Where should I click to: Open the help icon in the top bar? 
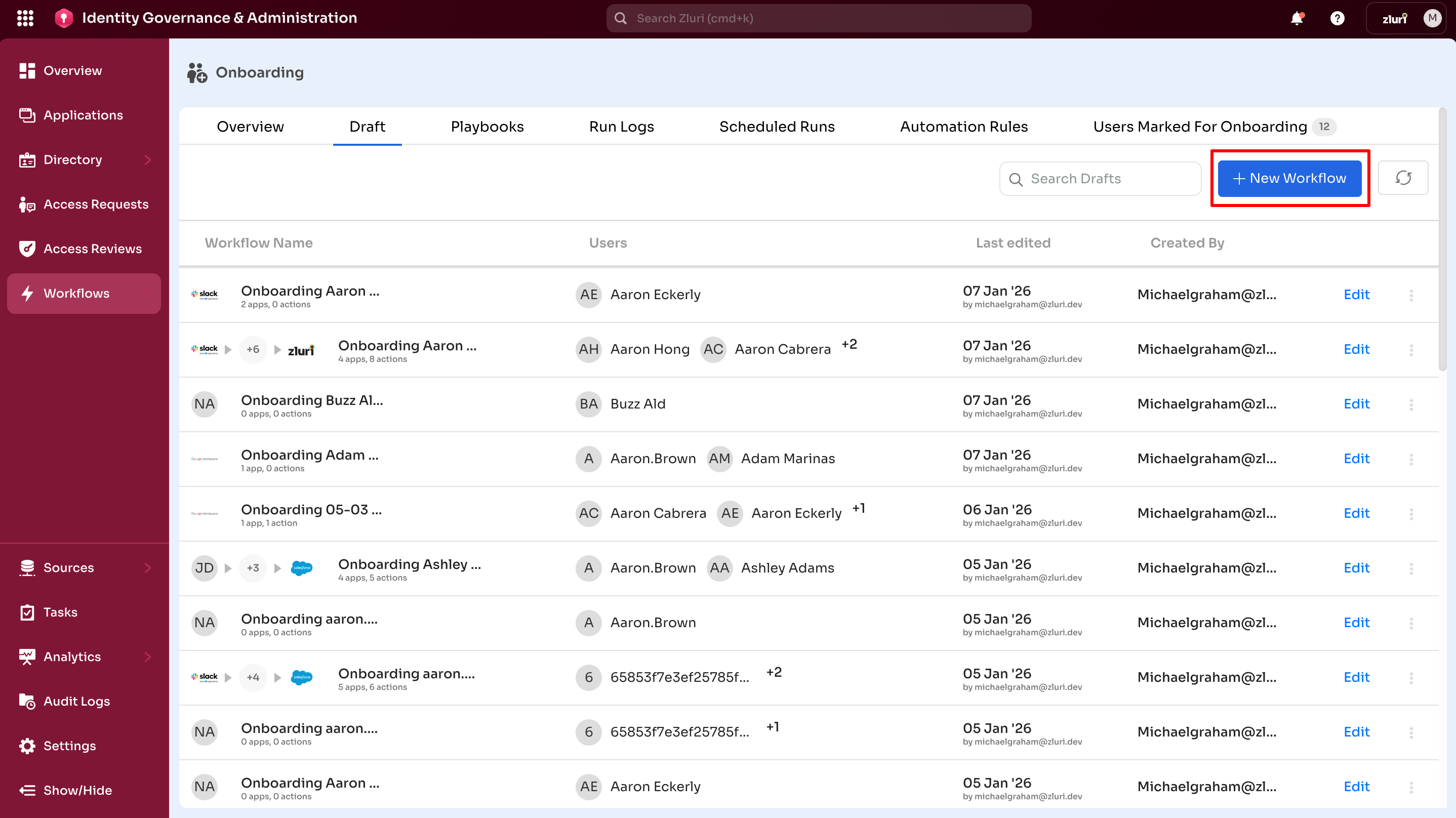(x=1337, y=18)
